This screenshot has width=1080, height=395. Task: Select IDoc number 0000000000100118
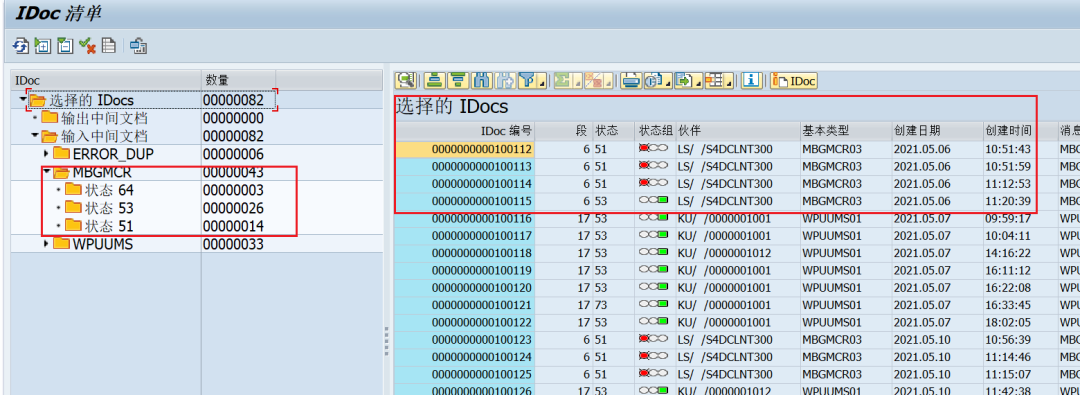(465, 253)
